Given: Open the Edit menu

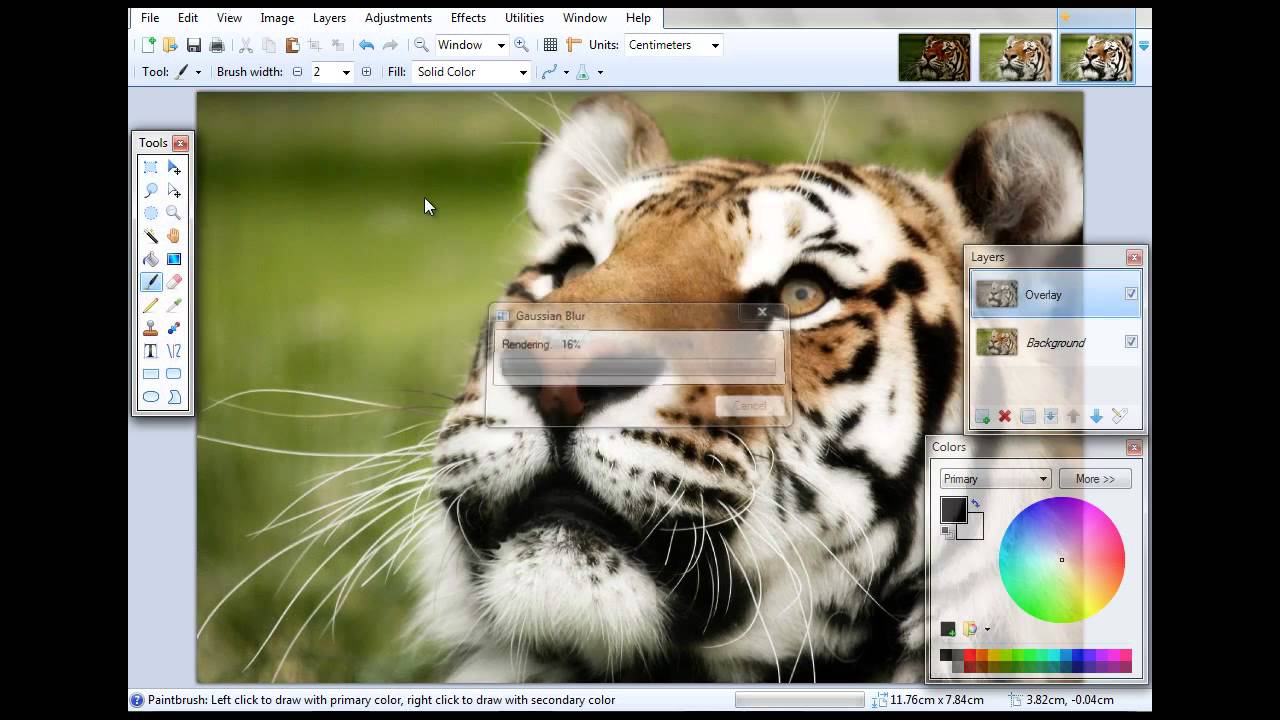Looking at the screenshot, I should (188, 18).
